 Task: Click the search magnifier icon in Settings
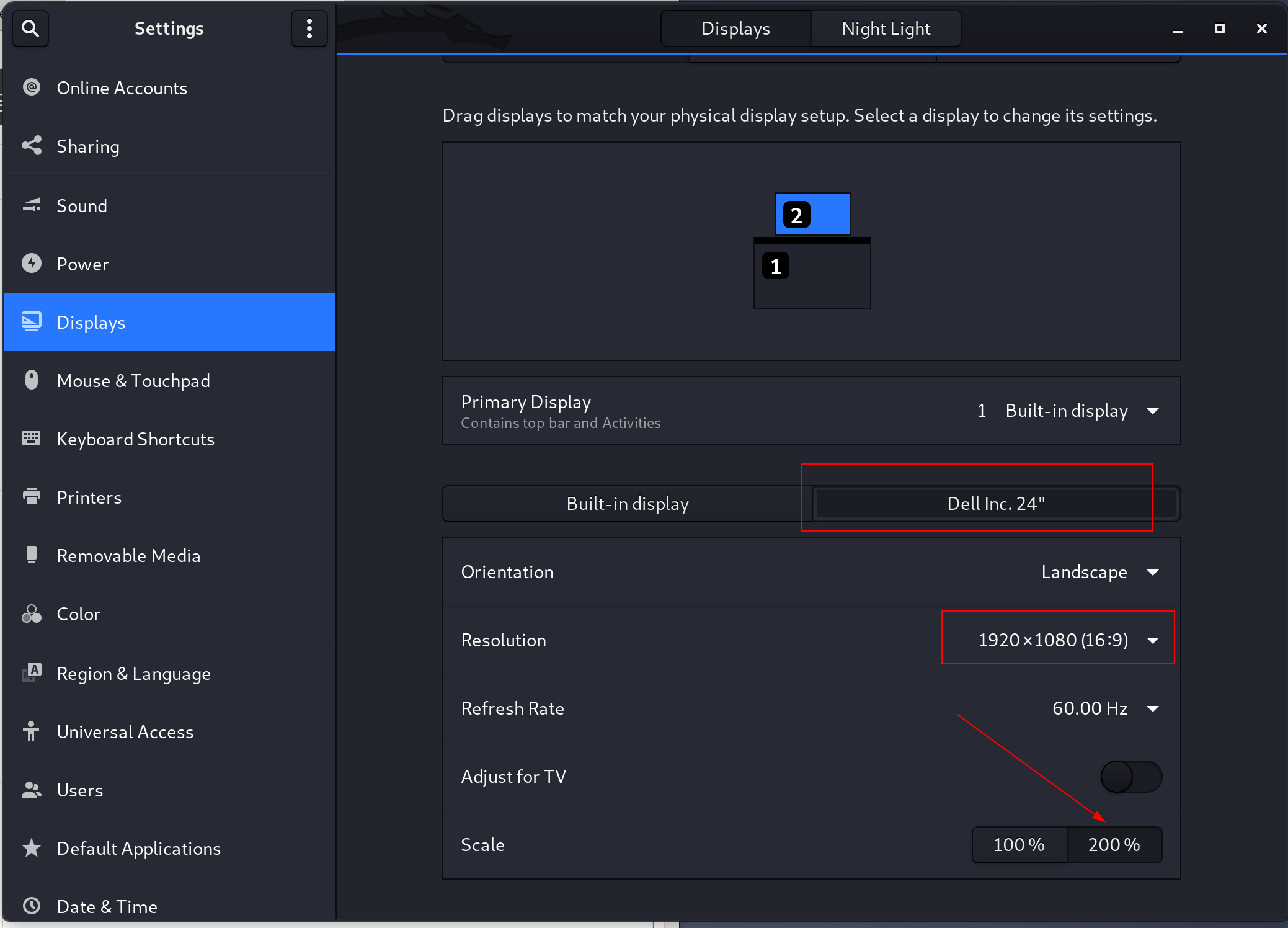click(30, 29)
